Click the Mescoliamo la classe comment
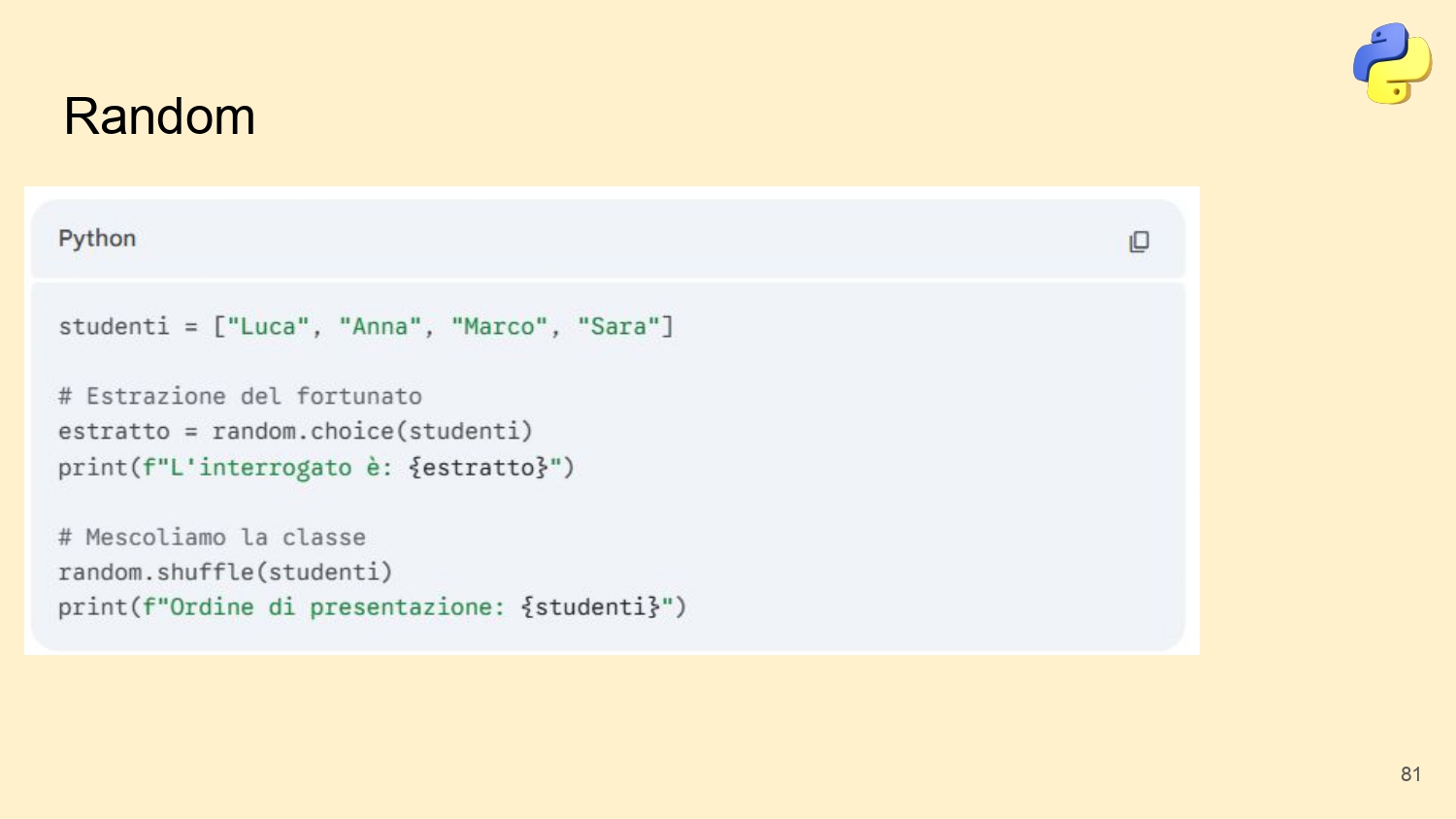 [x=212, y=537]
